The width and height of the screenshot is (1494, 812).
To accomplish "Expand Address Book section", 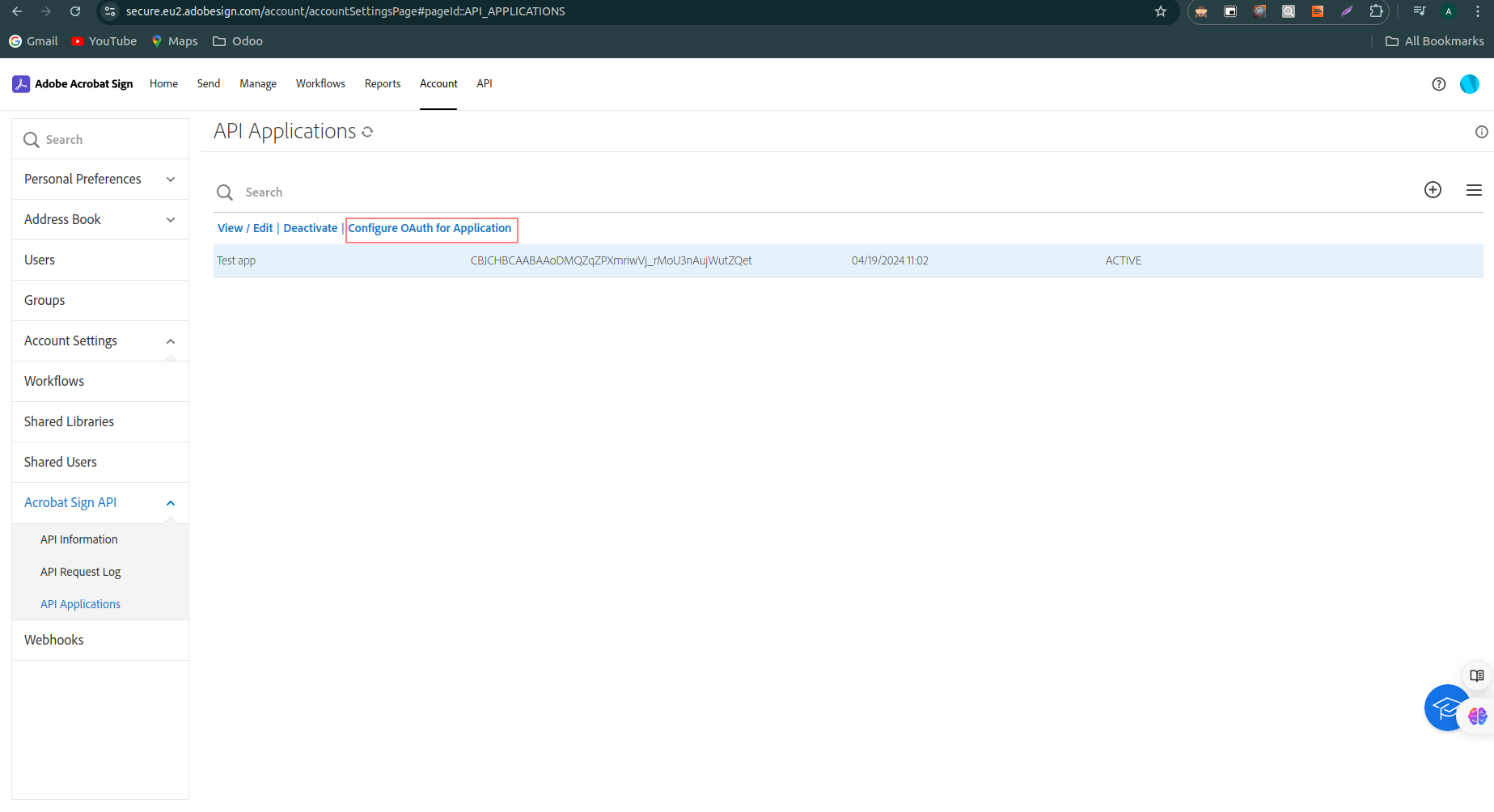I will click(x=100, y=220).
